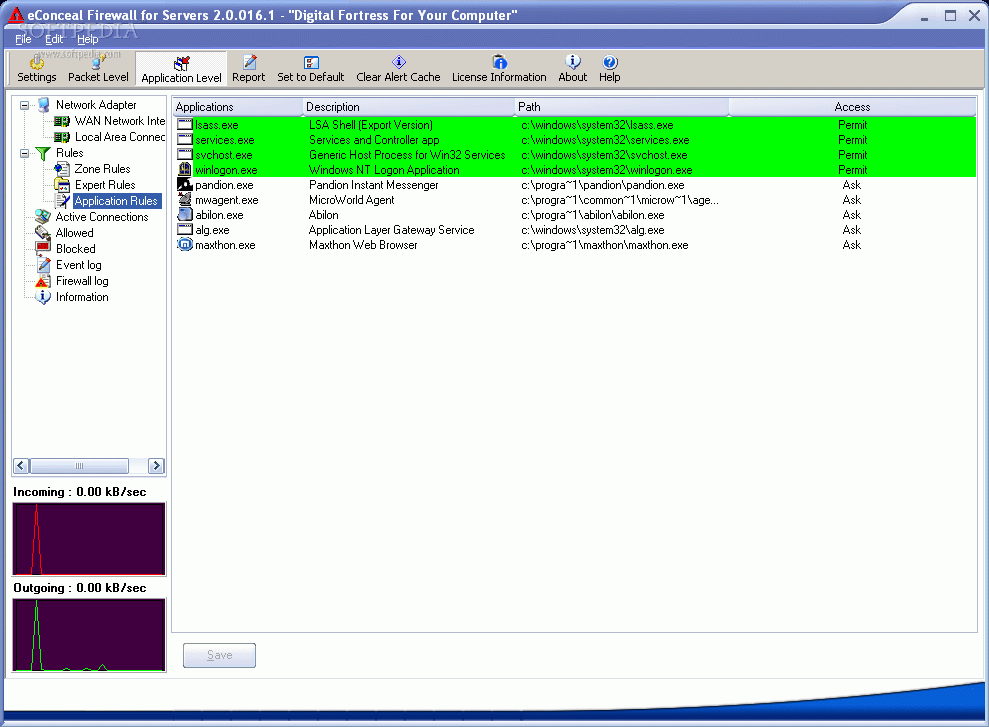The width and height of the screenshot is (989, 727).
Task: Click the Set to Default icon
Action: pyautogui.click(x=311, y=62)
